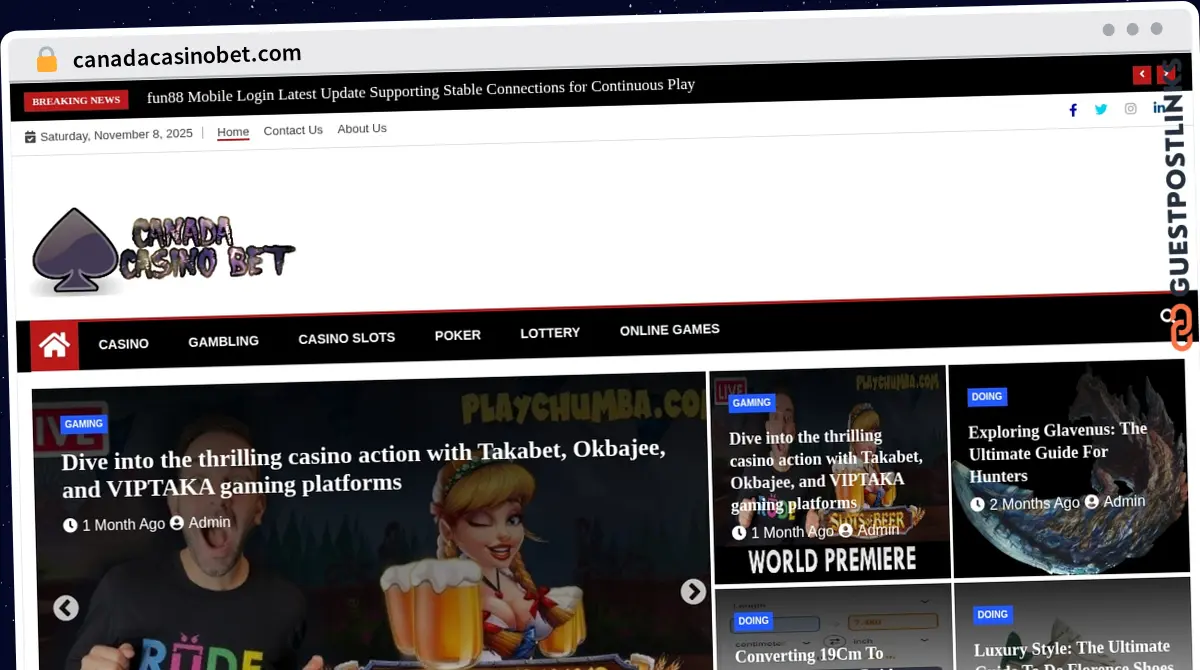Go to the Poker section
Screen dimensions: 1200x670
tap(457, 335)
